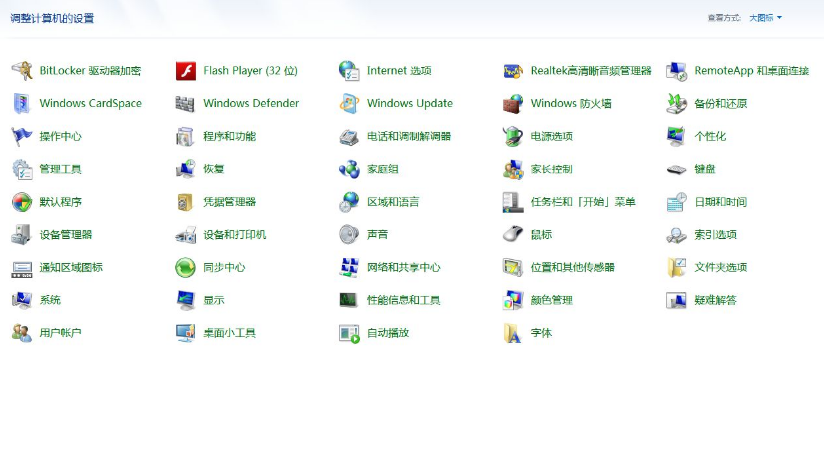Open the Windows 防火墙 brick icon

[x=513, y=104]
